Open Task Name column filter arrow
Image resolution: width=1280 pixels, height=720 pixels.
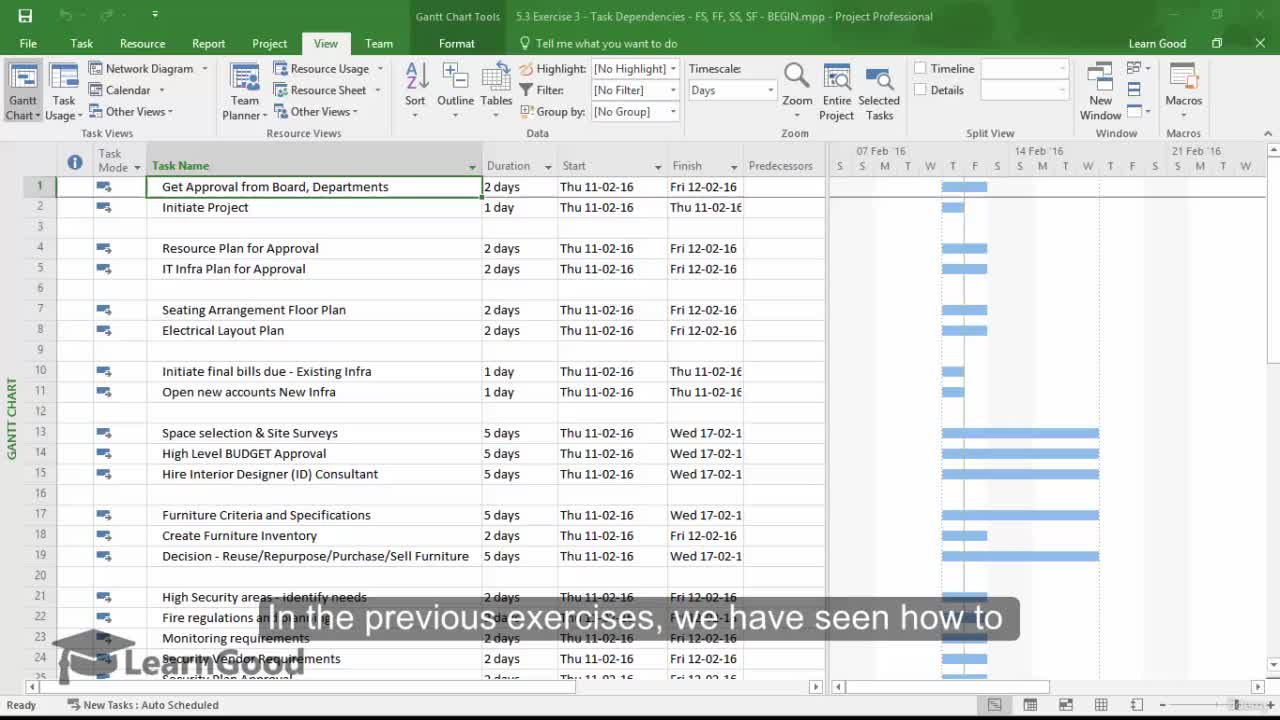point(472,166)
